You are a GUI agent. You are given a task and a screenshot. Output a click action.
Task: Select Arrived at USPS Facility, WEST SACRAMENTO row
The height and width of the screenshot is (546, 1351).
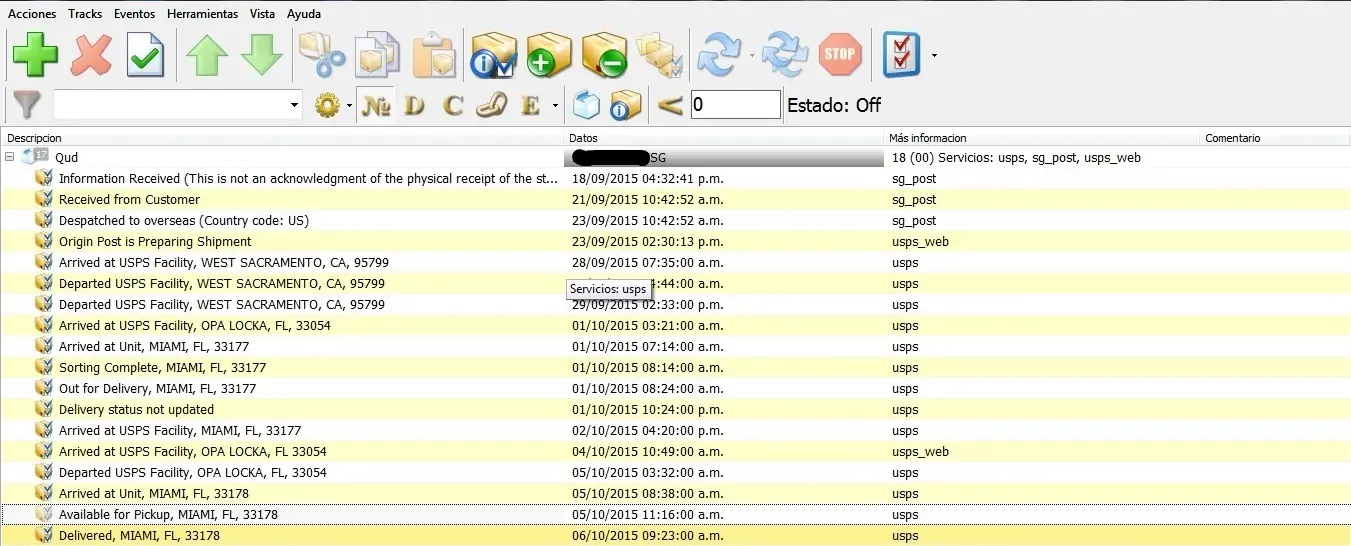point(675,262)
